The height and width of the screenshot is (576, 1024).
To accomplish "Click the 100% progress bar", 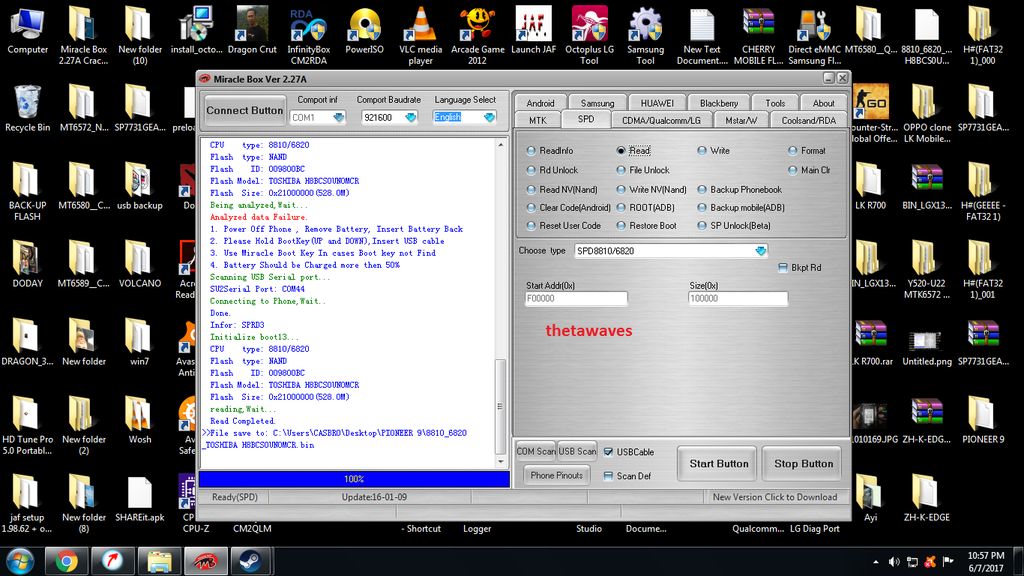I will pos(354,479).
